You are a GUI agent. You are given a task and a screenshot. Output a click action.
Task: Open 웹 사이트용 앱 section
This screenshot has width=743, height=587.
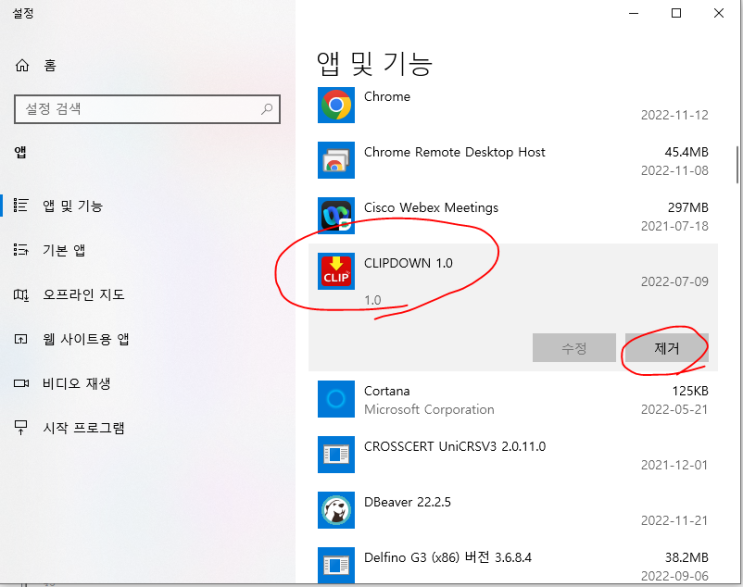(86, 339)
